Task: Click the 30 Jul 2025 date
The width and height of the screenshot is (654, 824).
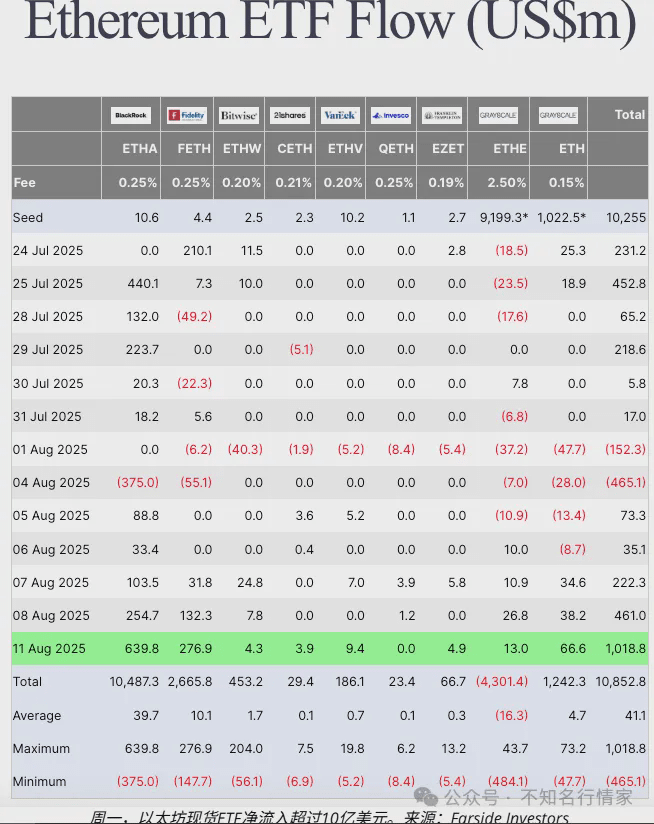Action: click(48, 384)
